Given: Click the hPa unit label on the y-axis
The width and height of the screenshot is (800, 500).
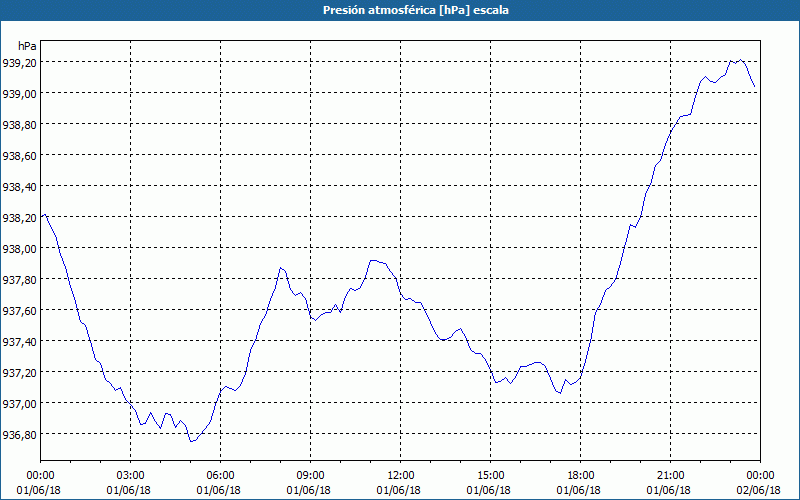Looking at the screenshot, I should (28, 46).
